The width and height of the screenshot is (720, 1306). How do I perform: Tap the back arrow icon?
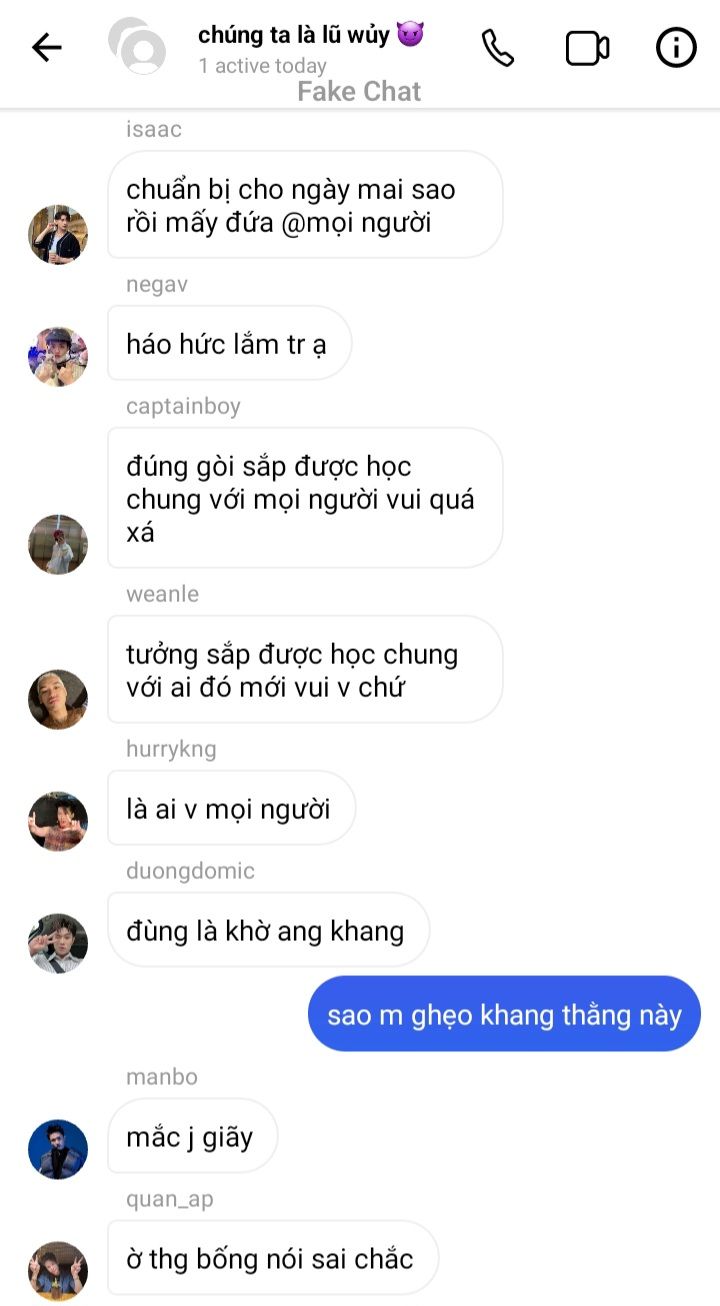point(47,47)
